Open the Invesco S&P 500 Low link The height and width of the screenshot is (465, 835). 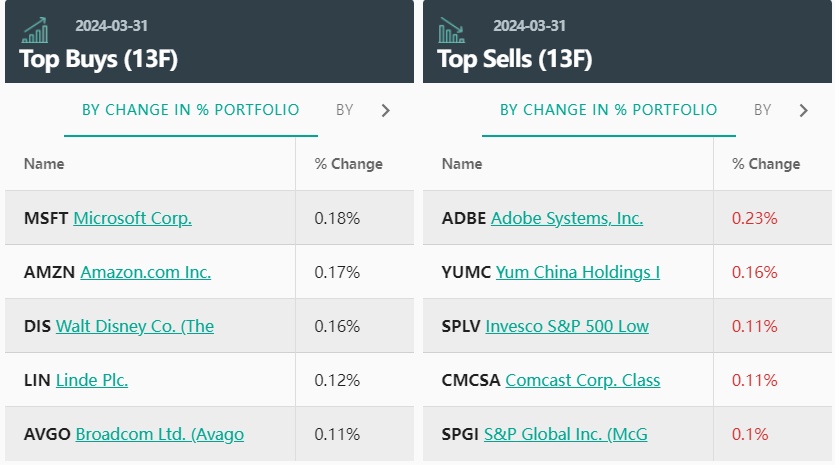(x=567, y=326)
